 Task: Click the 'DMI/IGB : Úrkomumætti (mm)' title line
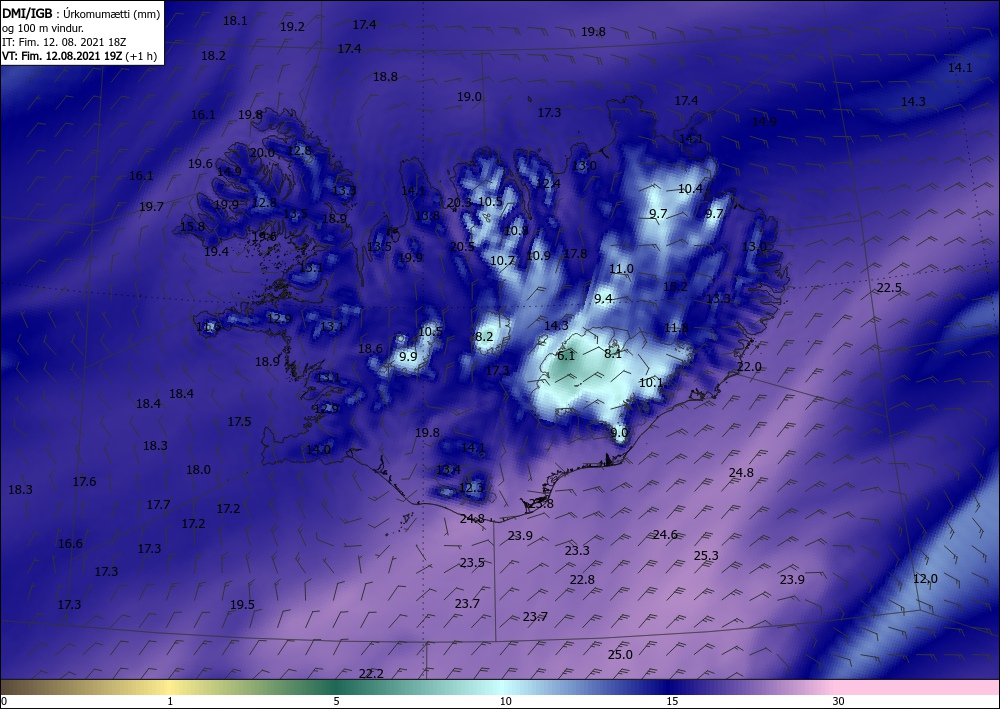[81, 14]
